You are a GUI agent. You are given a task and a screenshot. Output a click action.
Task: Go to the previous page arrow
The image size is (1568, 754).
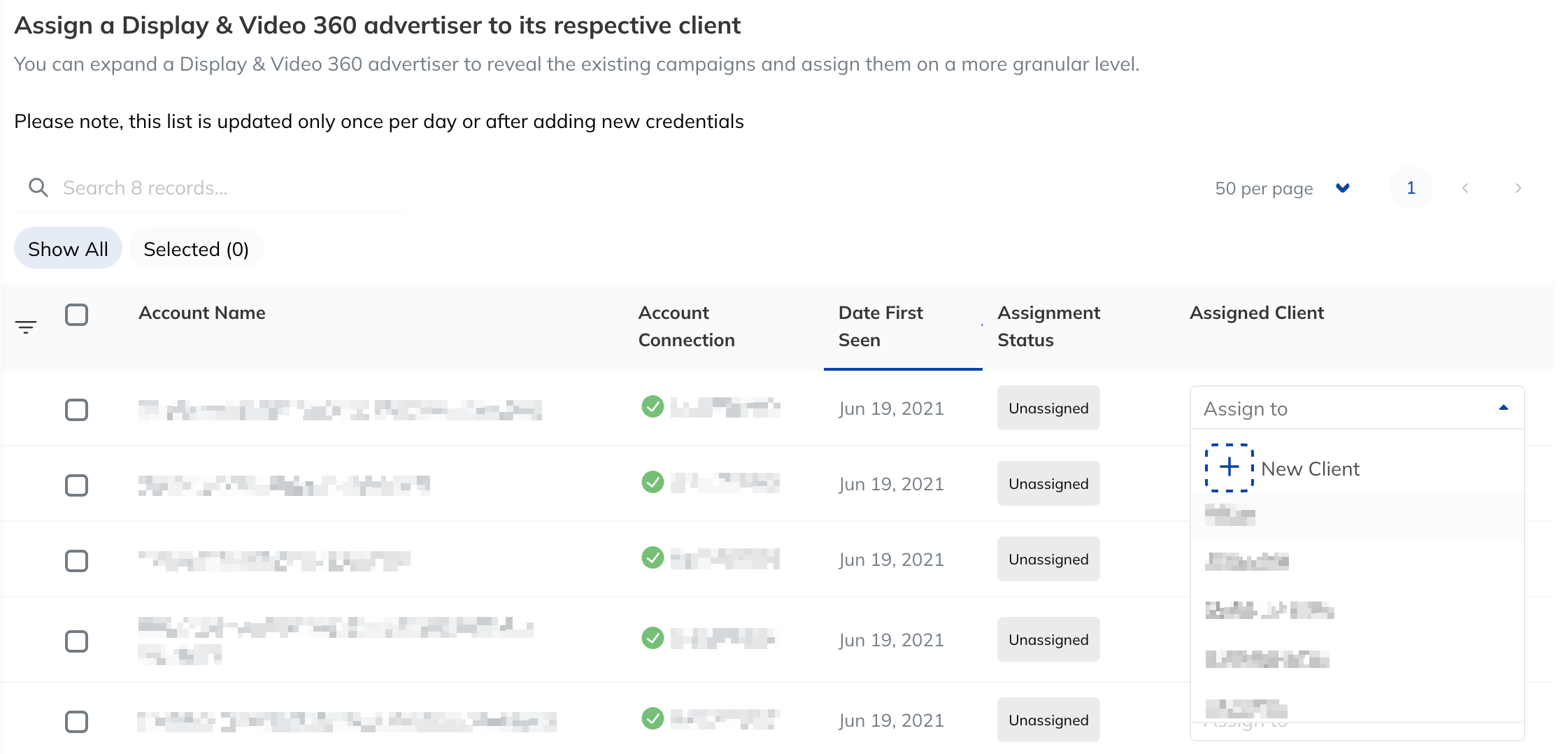pos(1465,188)
